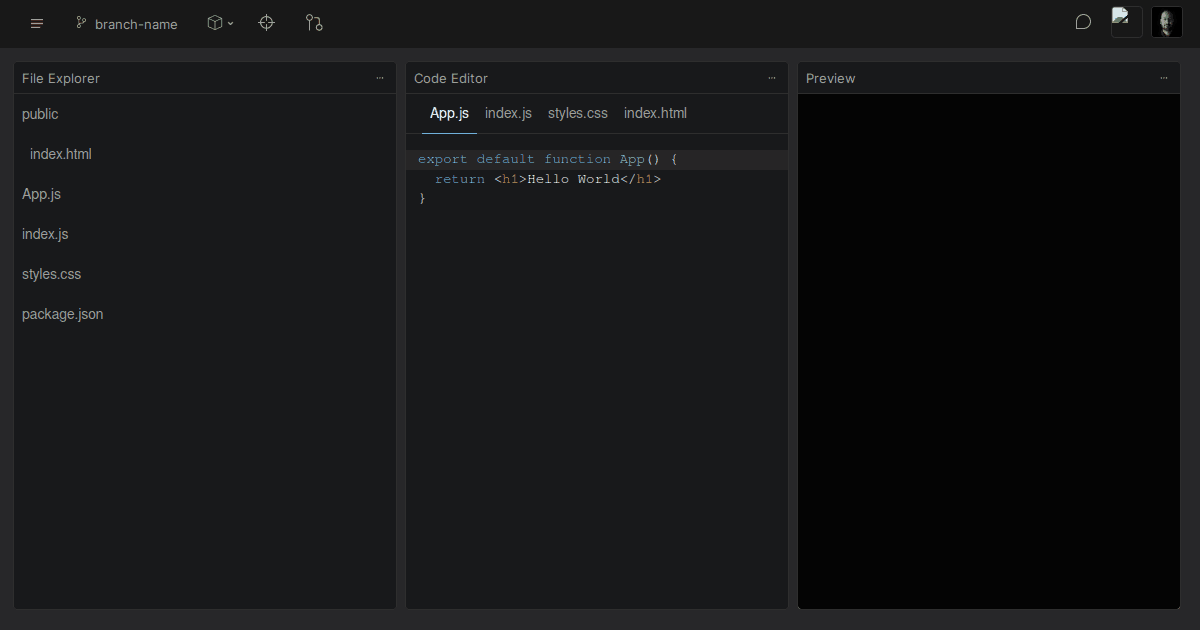This screenshot has height=630, width=1200.
Task: Open the Code Editor panel options menu
Action: (772, 78)
